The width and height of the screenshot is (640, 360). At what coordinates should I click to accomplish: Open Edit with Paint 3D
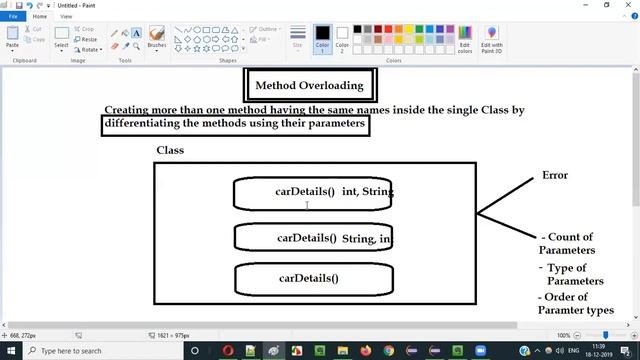[491, 39]
